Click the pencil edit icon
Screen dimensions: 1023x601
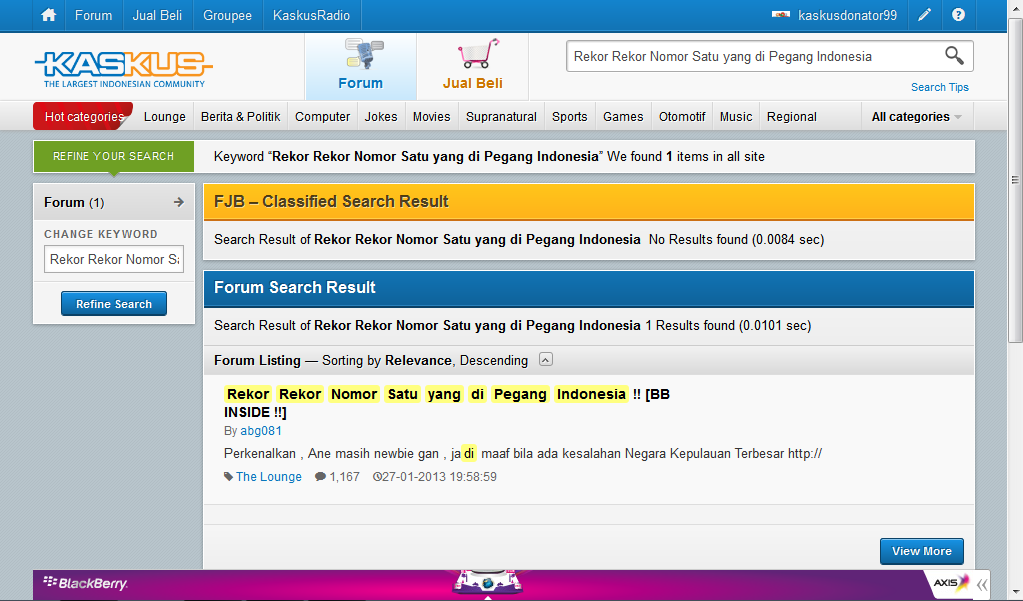point(925,15)
